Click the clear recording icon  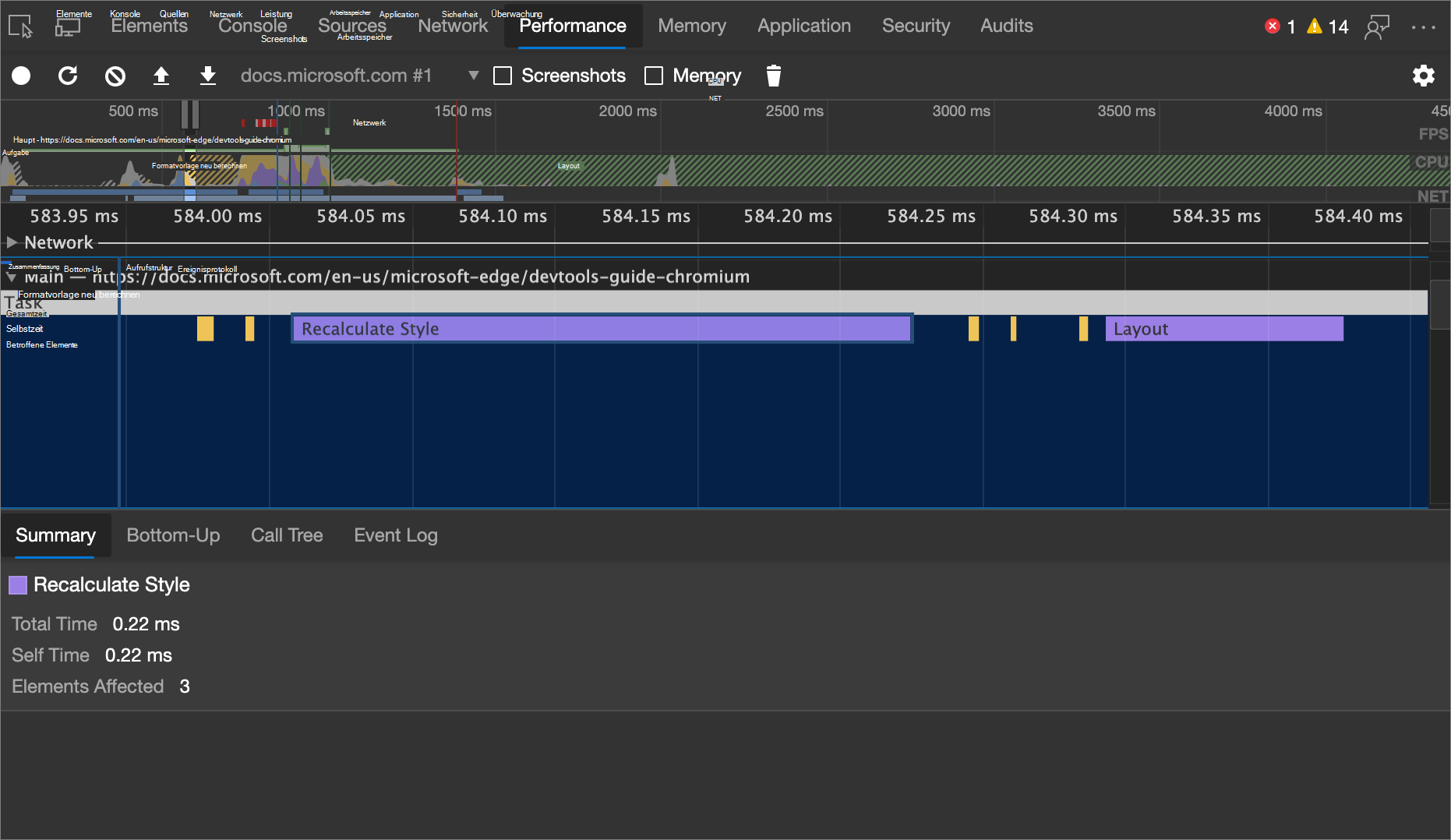[x=115, y=76]
